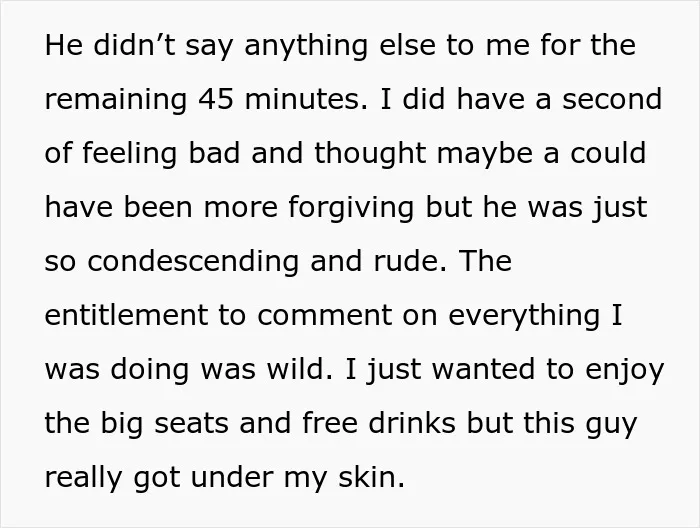Screen dimensions: 700x528
Task: Click the word "remaining" in the second line
Action: 115,100
